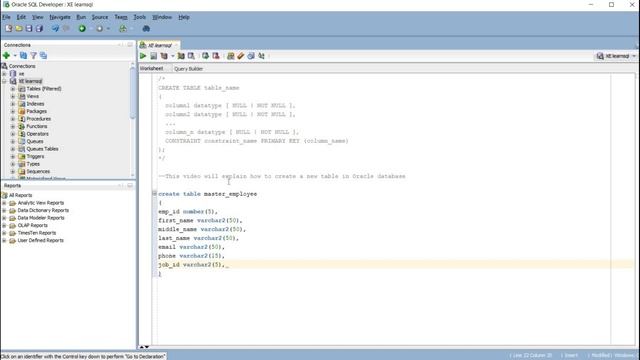Select the XE learnsql editor tab
The width and height of the screenshot is (640, 360).
click(159, 45)
